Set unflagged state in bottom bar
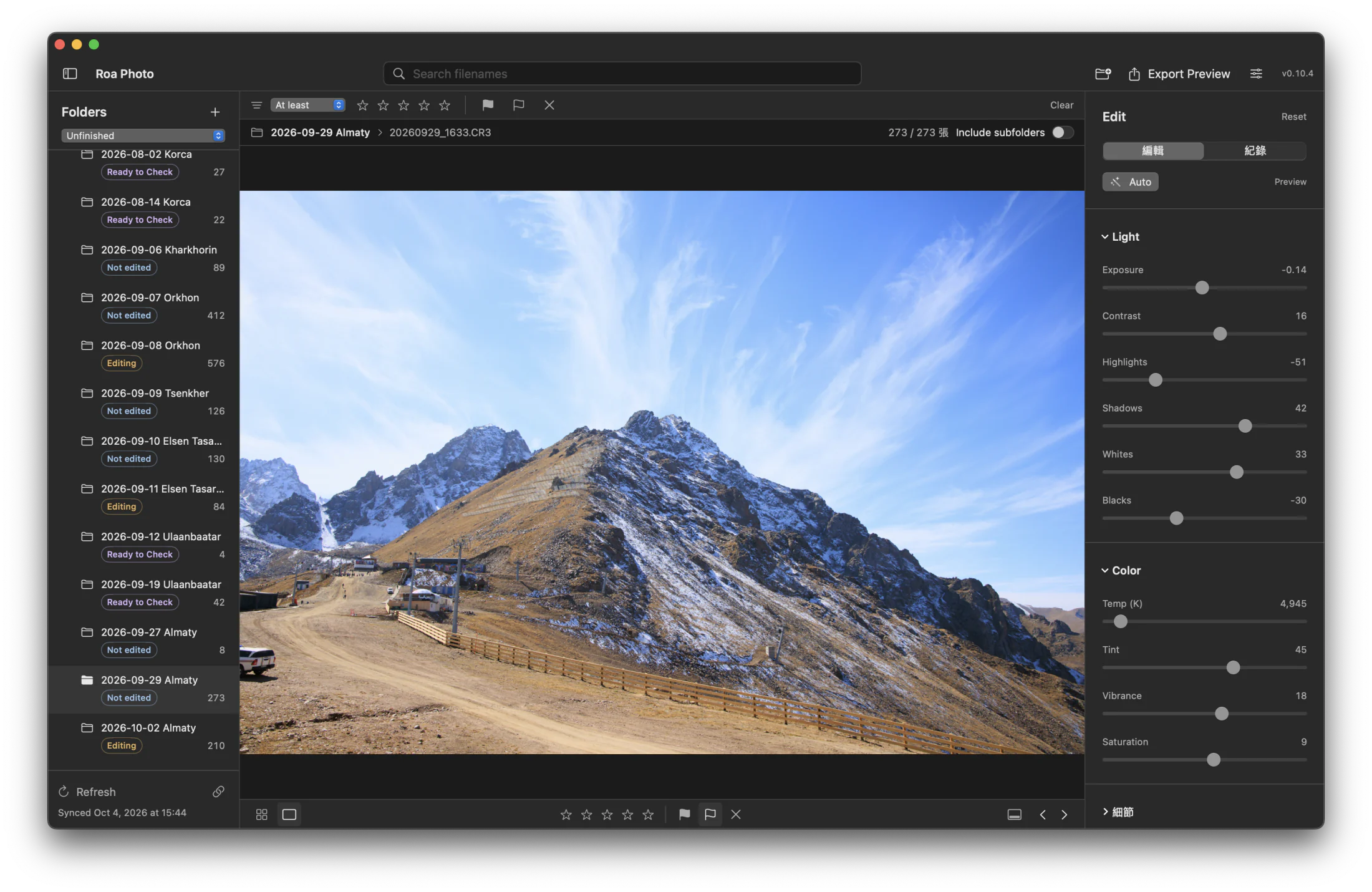Viewport: 1372px width, 892px height. [710, 815]
